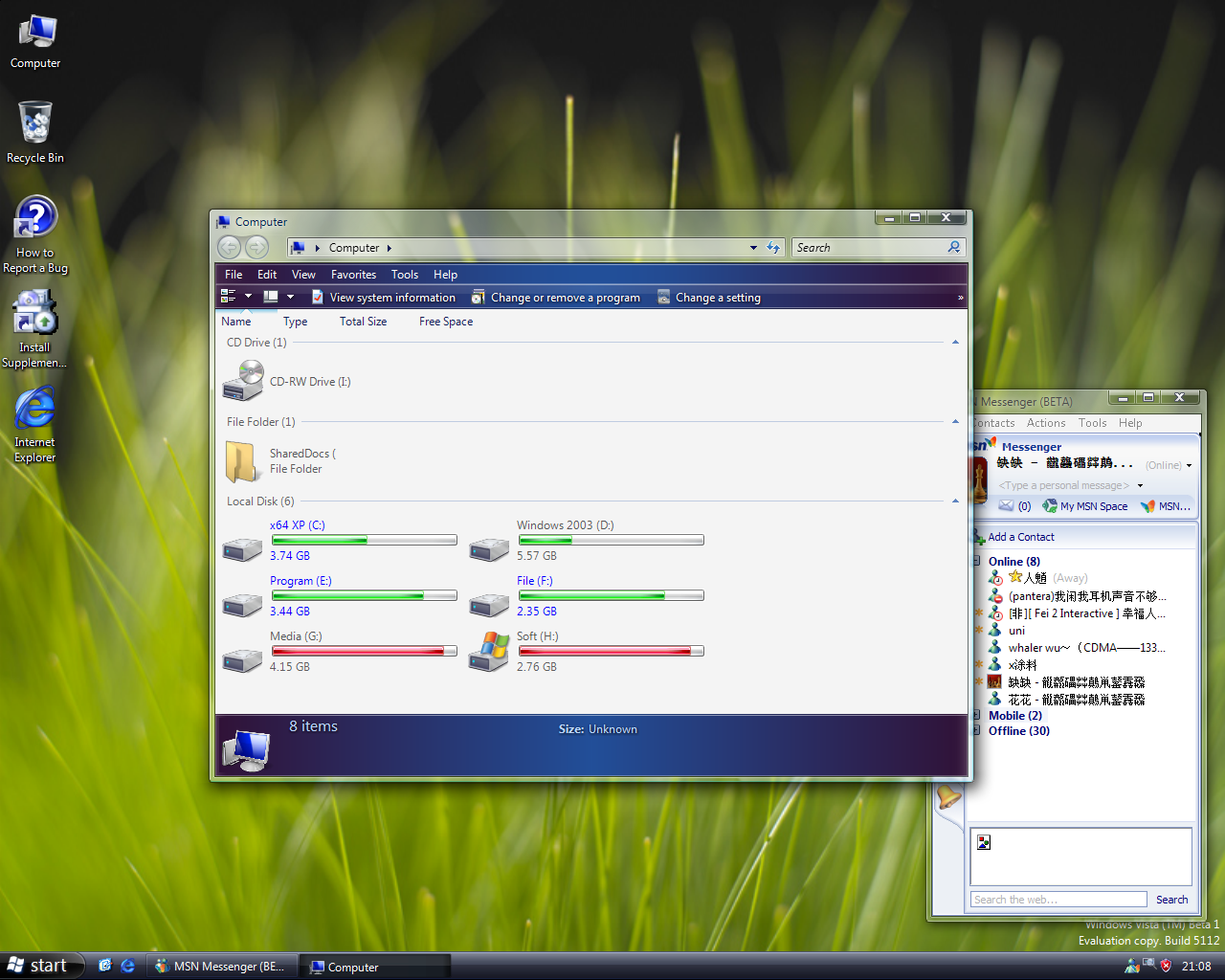The width and height of the screenshot is (1225, 980).
Task: Click Messenger Search the web field
Action: (x=1058, y=900)
